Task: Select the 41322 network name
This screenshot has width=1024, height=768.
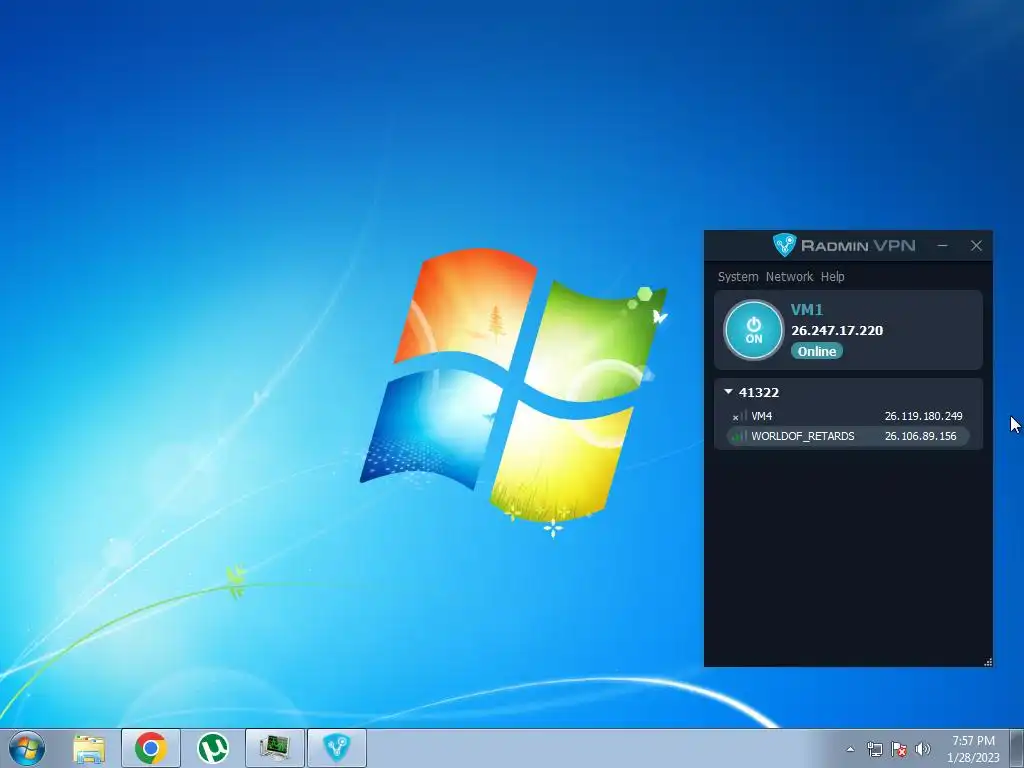Action: pyautogui.click(x=759, y=392)
